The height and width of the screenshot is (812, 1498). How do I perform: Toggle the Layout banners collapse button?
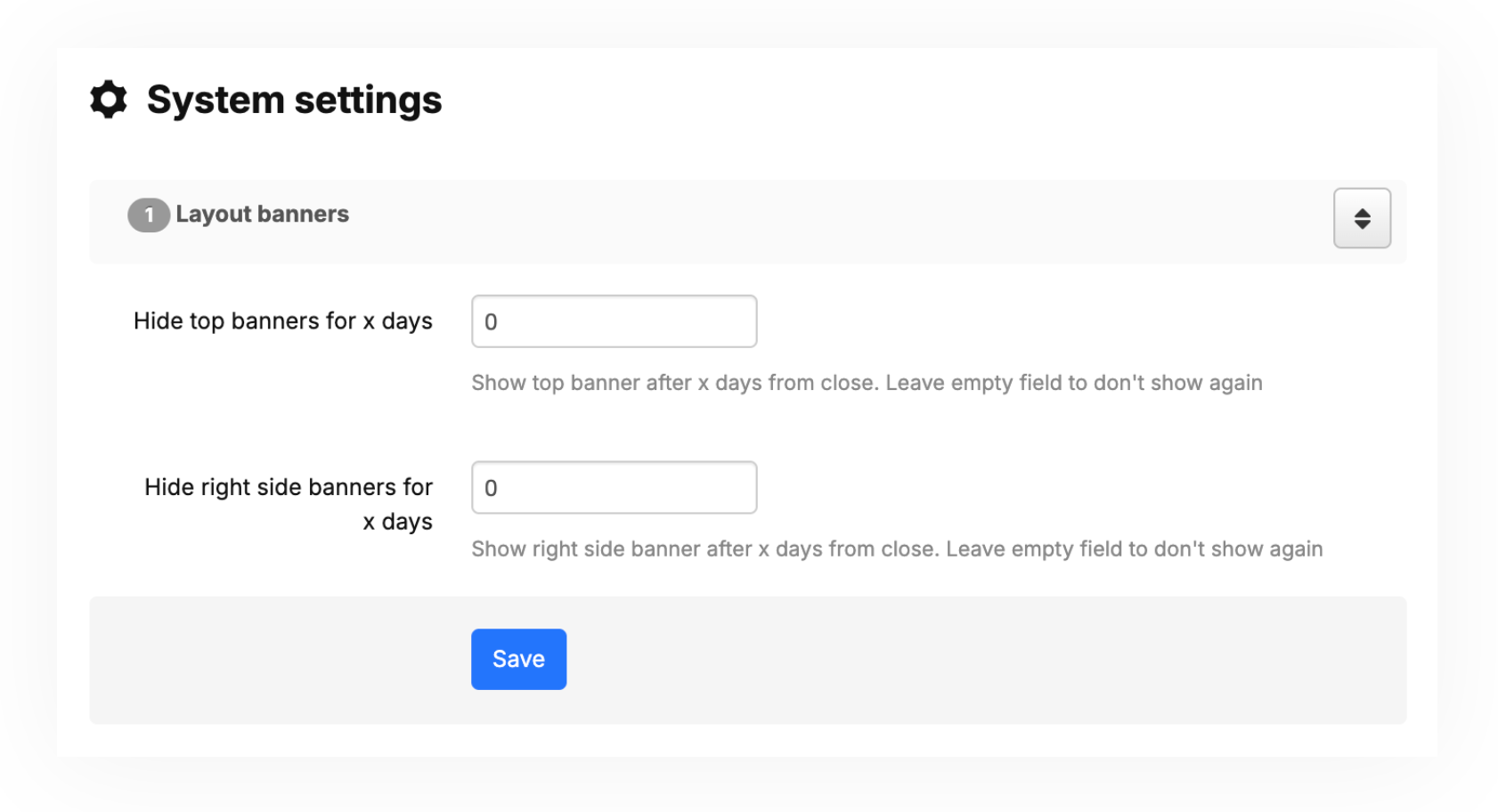1361,218
